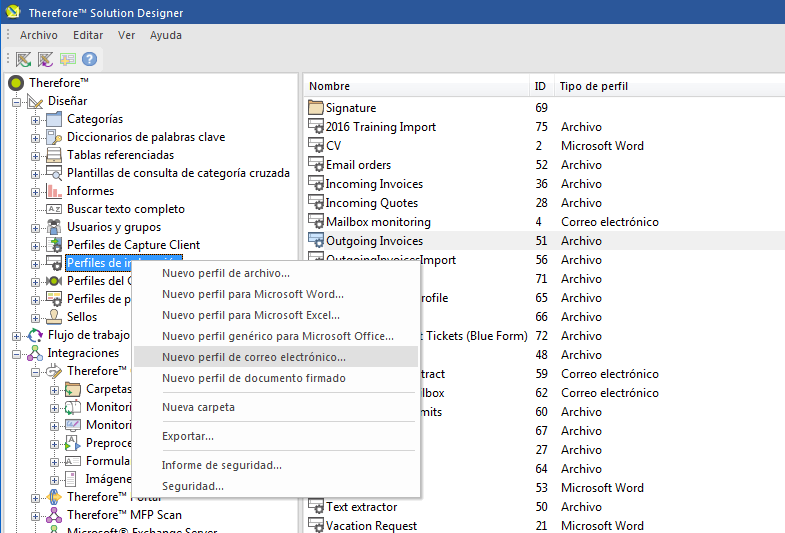Click the Buscar texto completo icon
The image size is (785, 533).
coord(54,209)
